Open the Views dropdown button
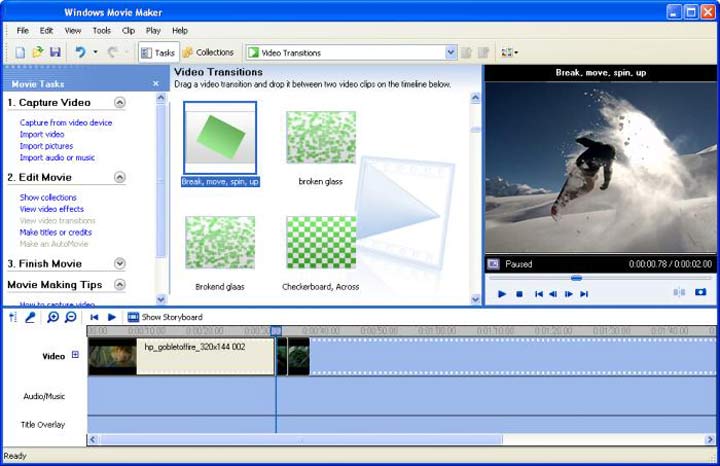Image resolution: width=720 pixels, height=466 pixels. click(x=509, y=53)
